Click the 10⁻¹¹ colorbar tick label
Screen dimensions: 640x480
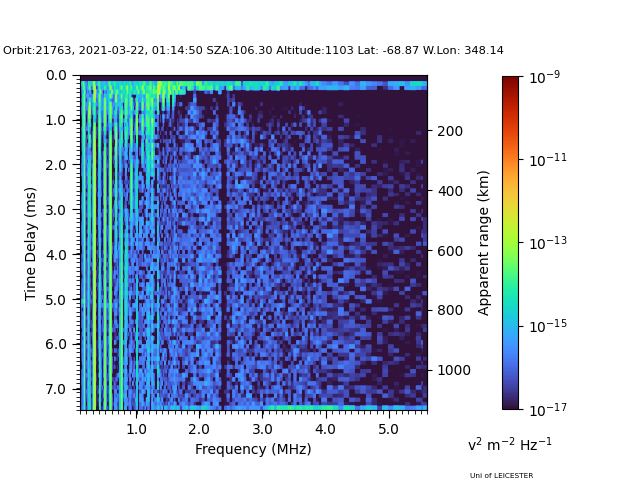pos(548,160)
